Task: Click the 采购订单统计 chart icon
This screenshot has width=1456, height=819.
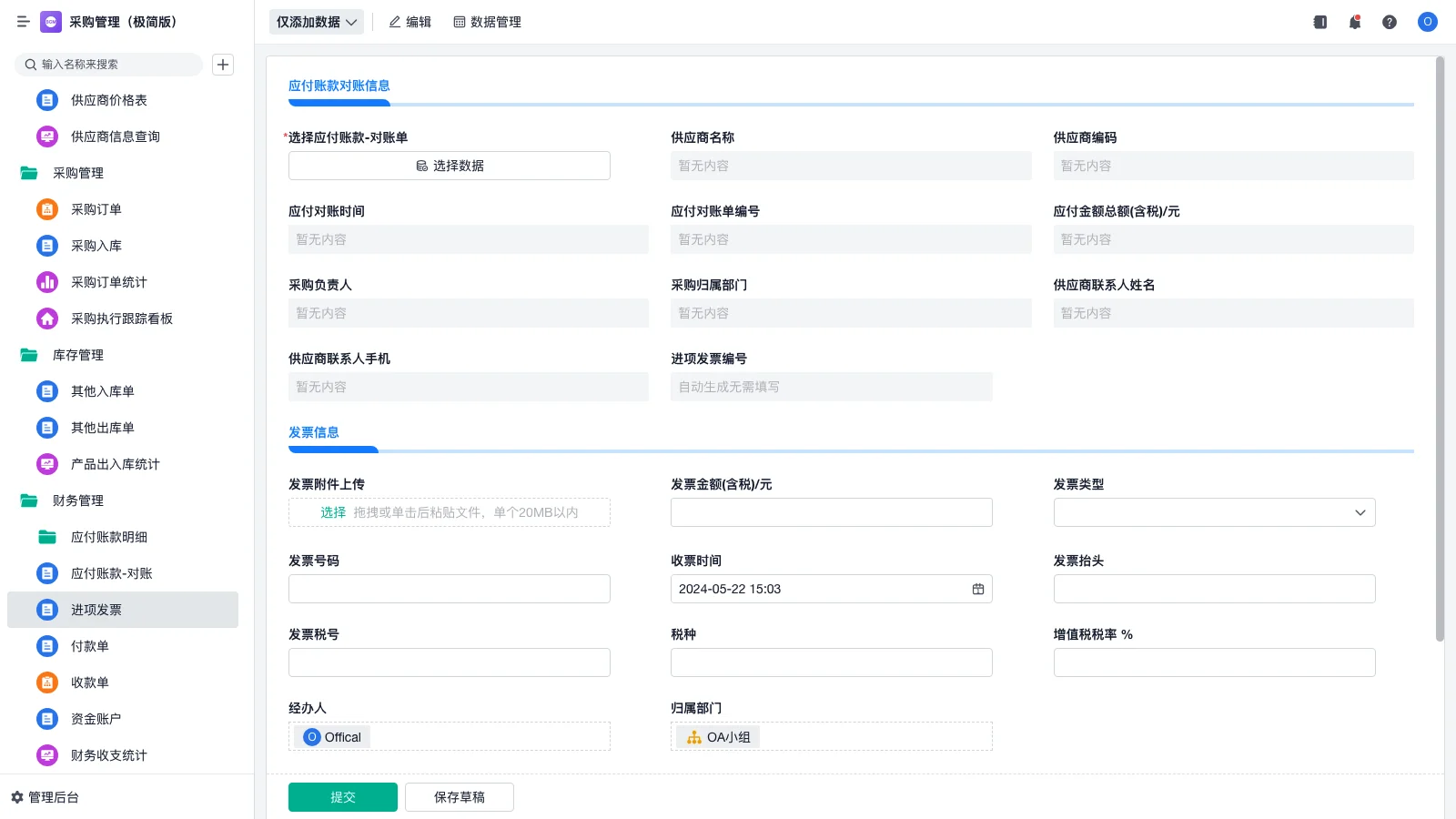Action: [x=47, y=282]
